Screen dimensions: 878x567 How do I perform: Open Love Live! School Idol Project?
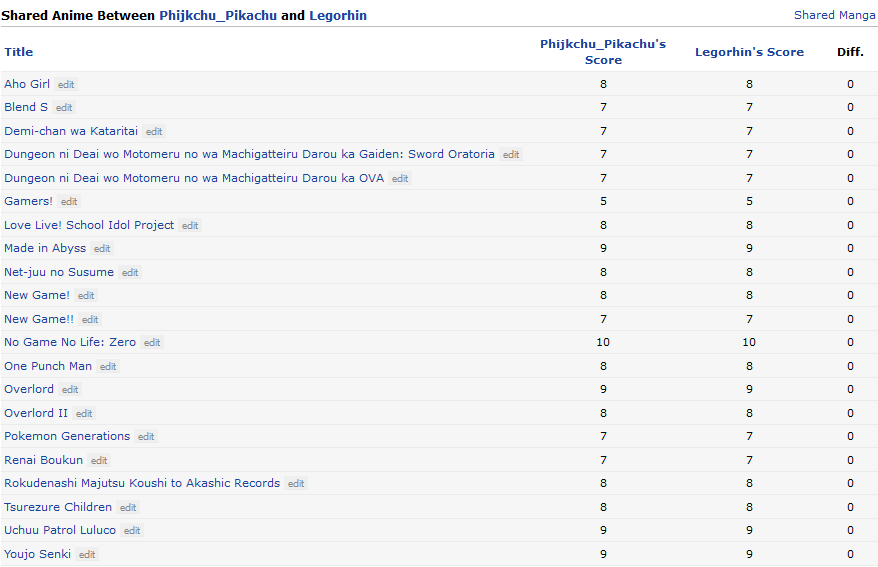(x=89, y=225)
